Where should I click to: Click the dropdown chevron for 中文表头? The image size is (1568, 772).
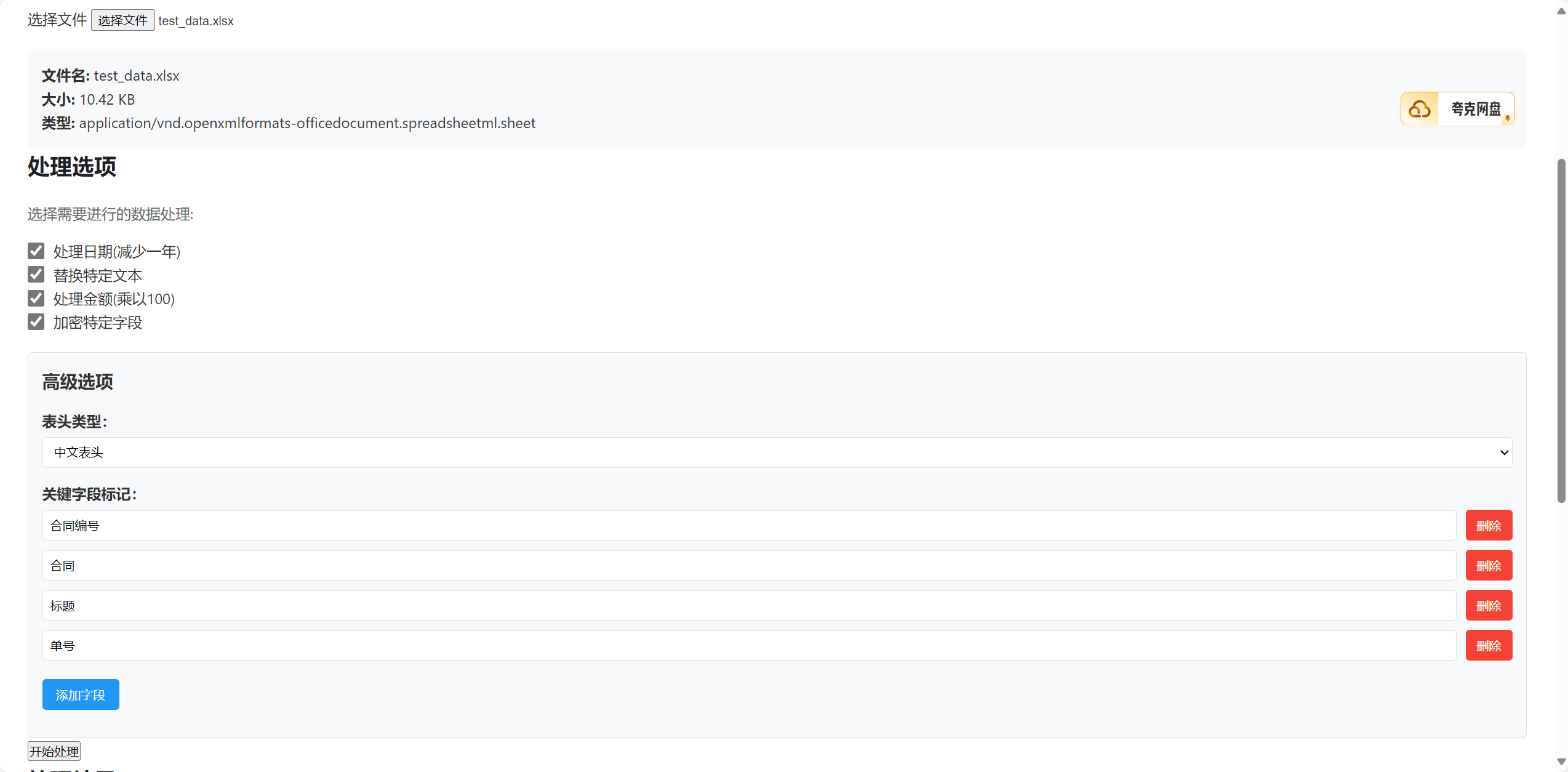point(1504,452)
